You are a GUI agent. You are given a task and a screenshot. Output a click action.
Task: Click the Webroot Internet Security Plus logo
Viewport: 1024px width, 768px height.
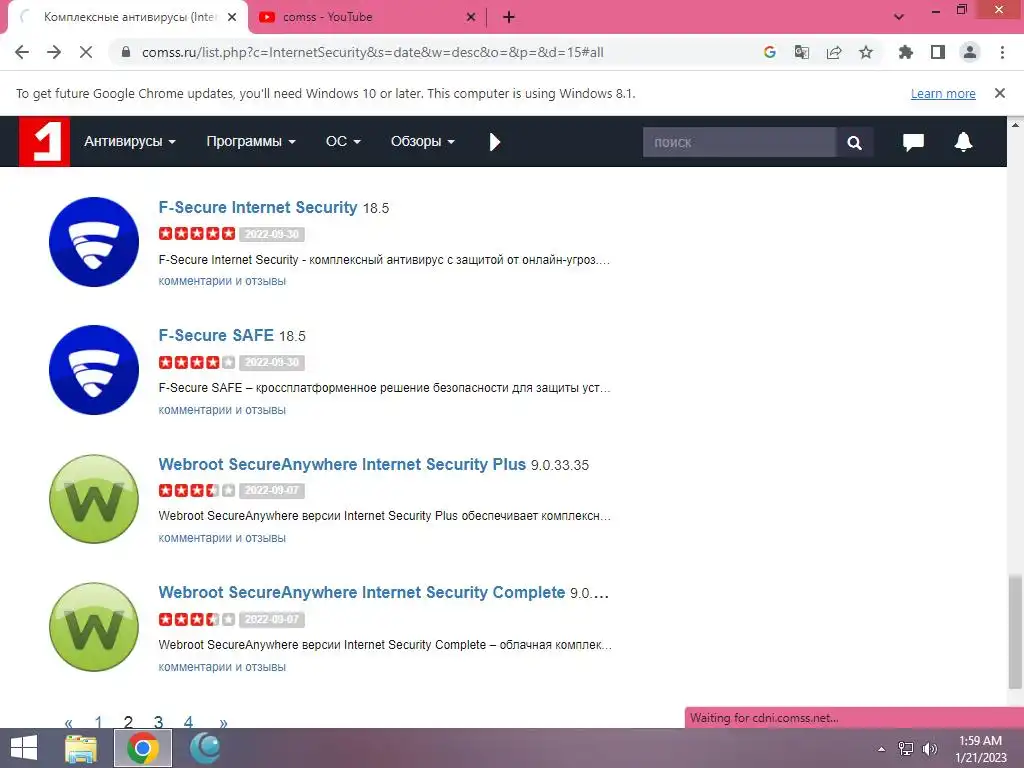pos(94,499)
